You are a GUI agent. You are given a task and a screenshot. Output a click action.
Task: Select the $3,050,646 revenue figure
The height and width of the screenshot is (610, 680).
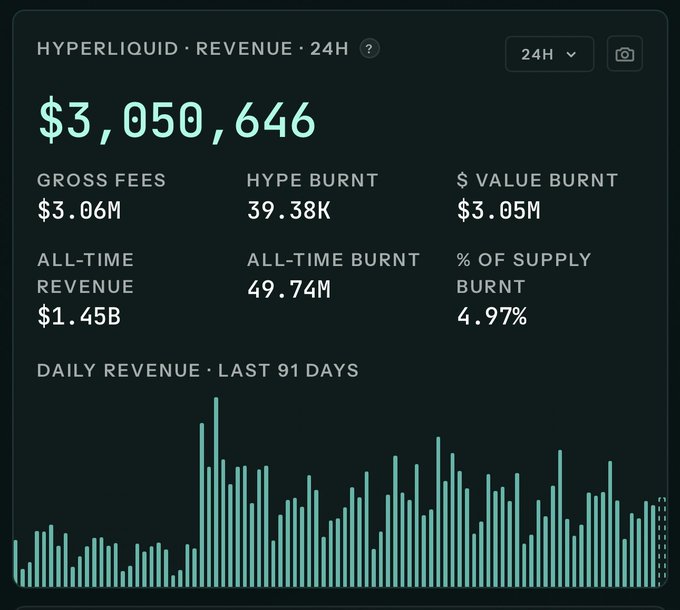pos(177,120)
